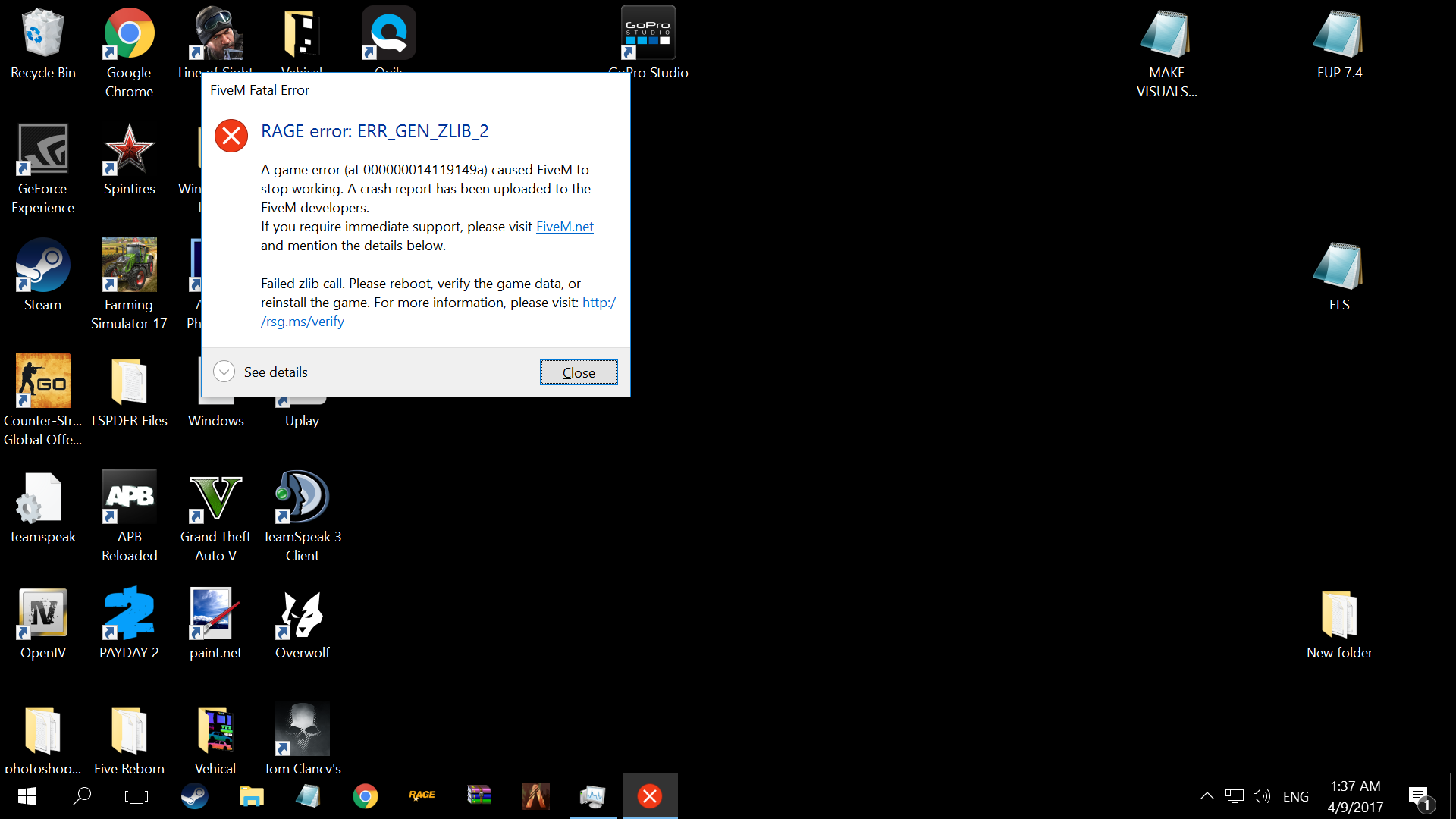The width and height of the screenshot is (1456, 819).
Task: Select the Spintires desktop shortcut
Action: click(129, 160)
